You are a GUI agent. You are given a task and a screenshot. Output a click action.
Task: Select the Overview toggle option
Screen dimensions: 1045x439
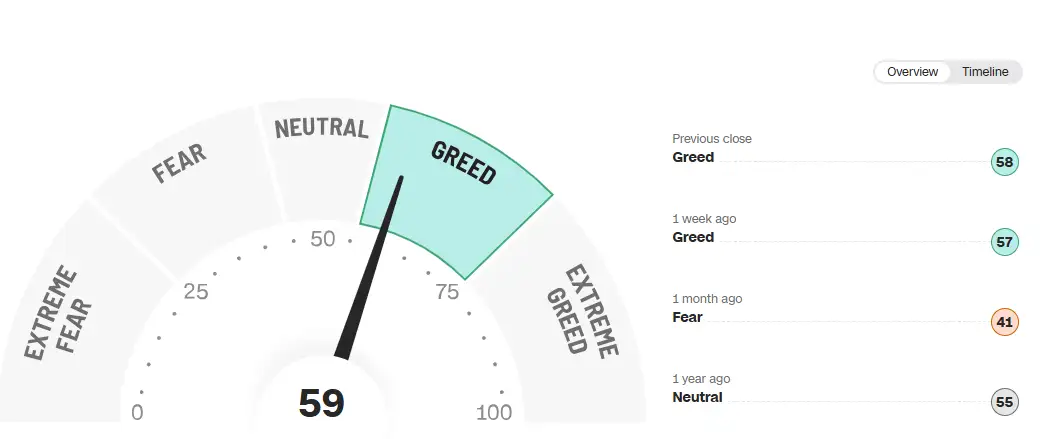[x=912, y=72]
